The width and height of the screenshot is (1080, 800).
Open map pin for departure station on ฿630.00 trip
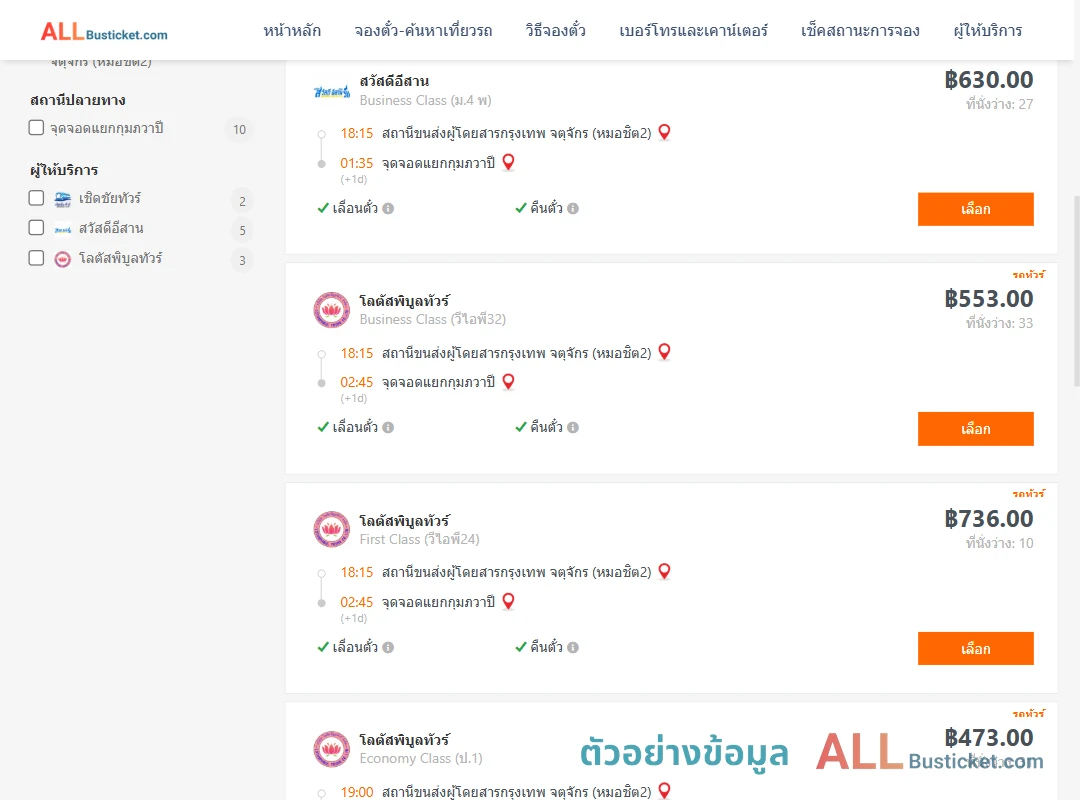pos(664,132)
